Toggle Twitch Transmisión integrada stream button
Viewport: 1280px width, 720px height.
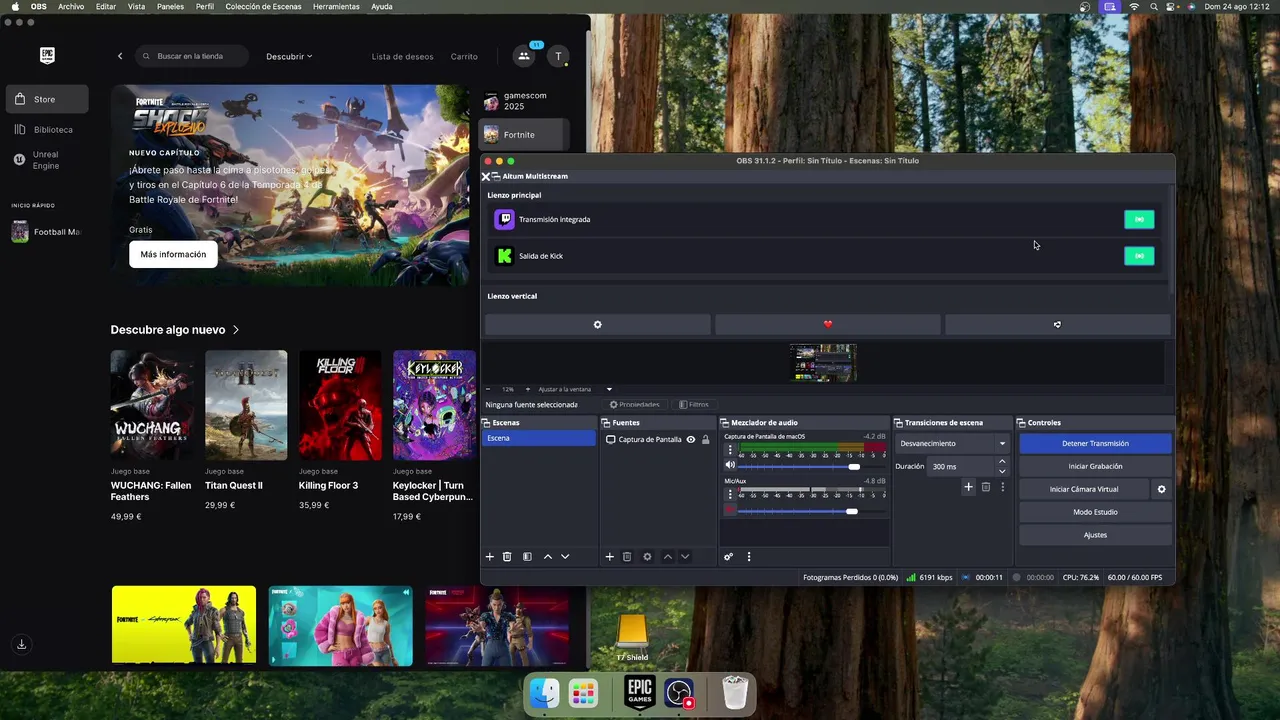pos(1139,219)
